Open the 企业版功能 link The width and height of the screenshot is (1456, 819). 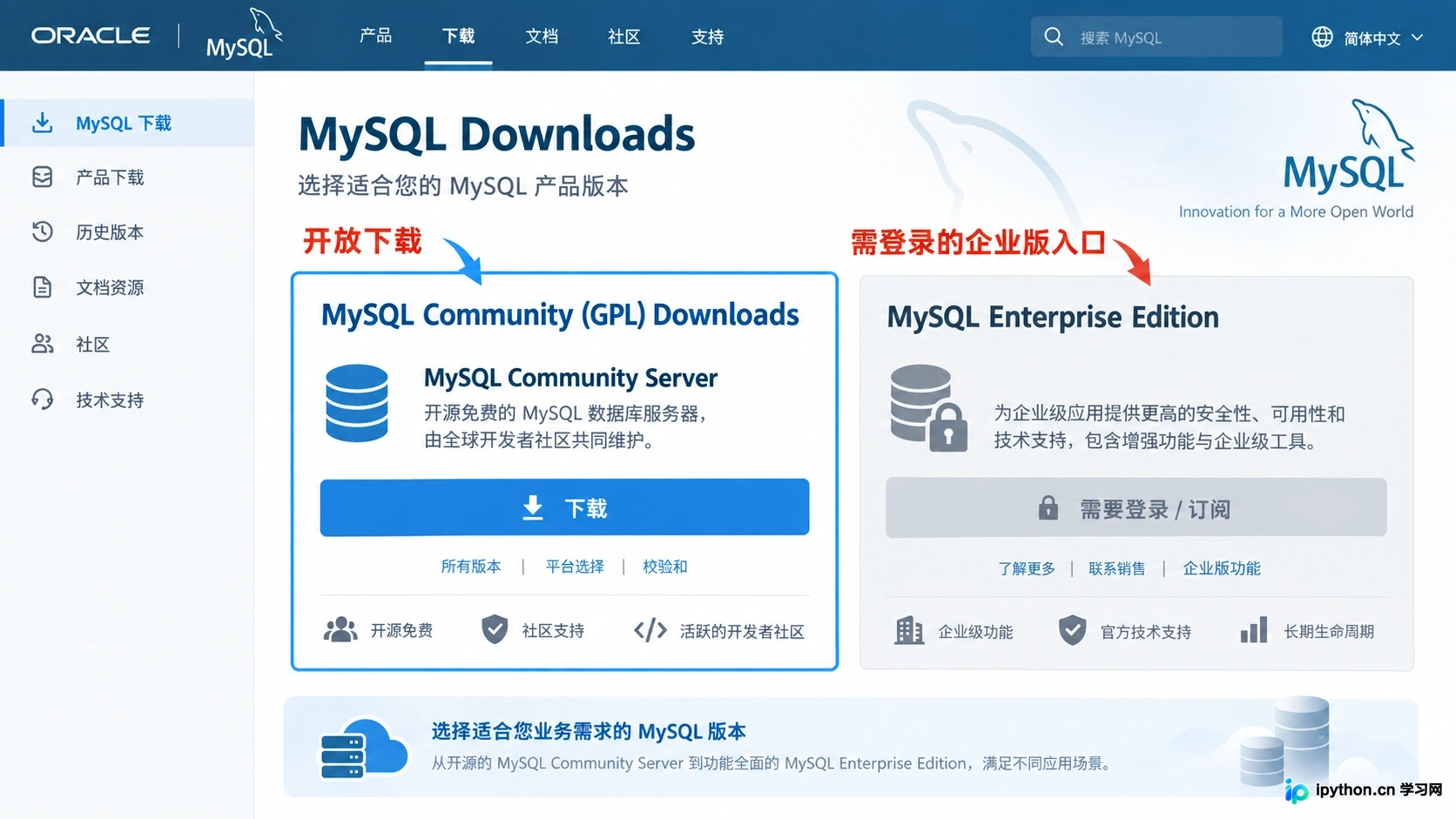click(1222, 568)
